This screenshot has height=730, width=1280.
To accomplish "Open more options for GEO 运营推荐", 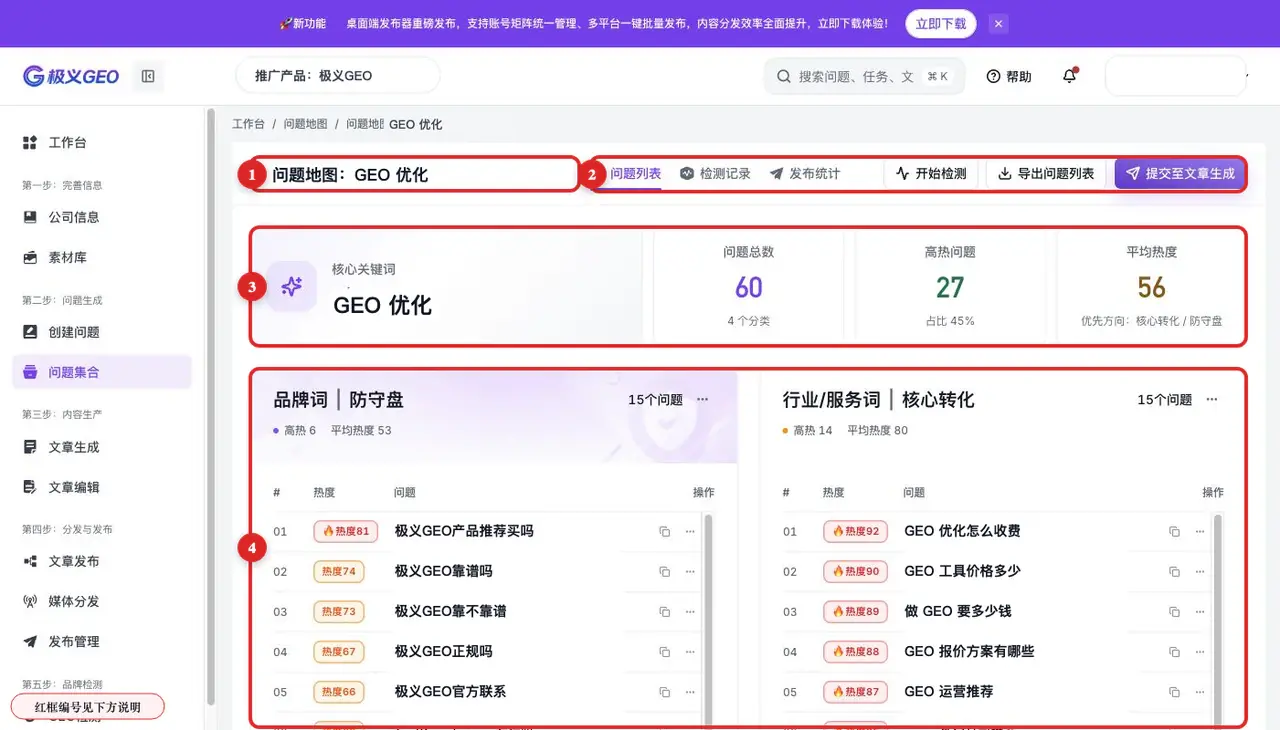I will point(1200,691).
